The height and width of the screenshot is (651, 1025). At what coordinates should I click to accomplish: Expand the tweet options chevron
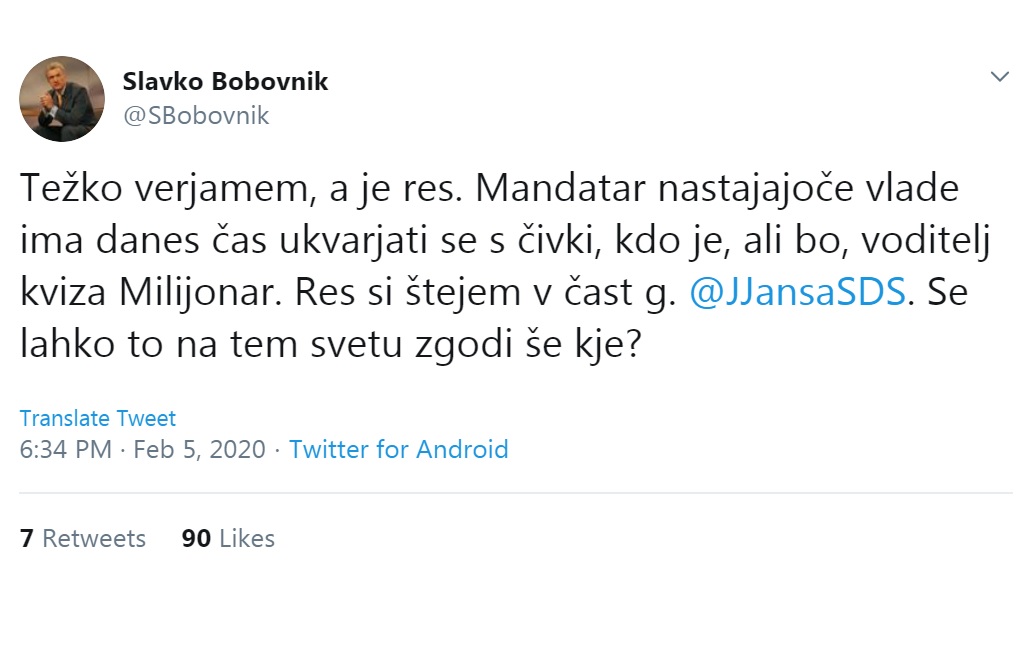[x=999, y=78]
